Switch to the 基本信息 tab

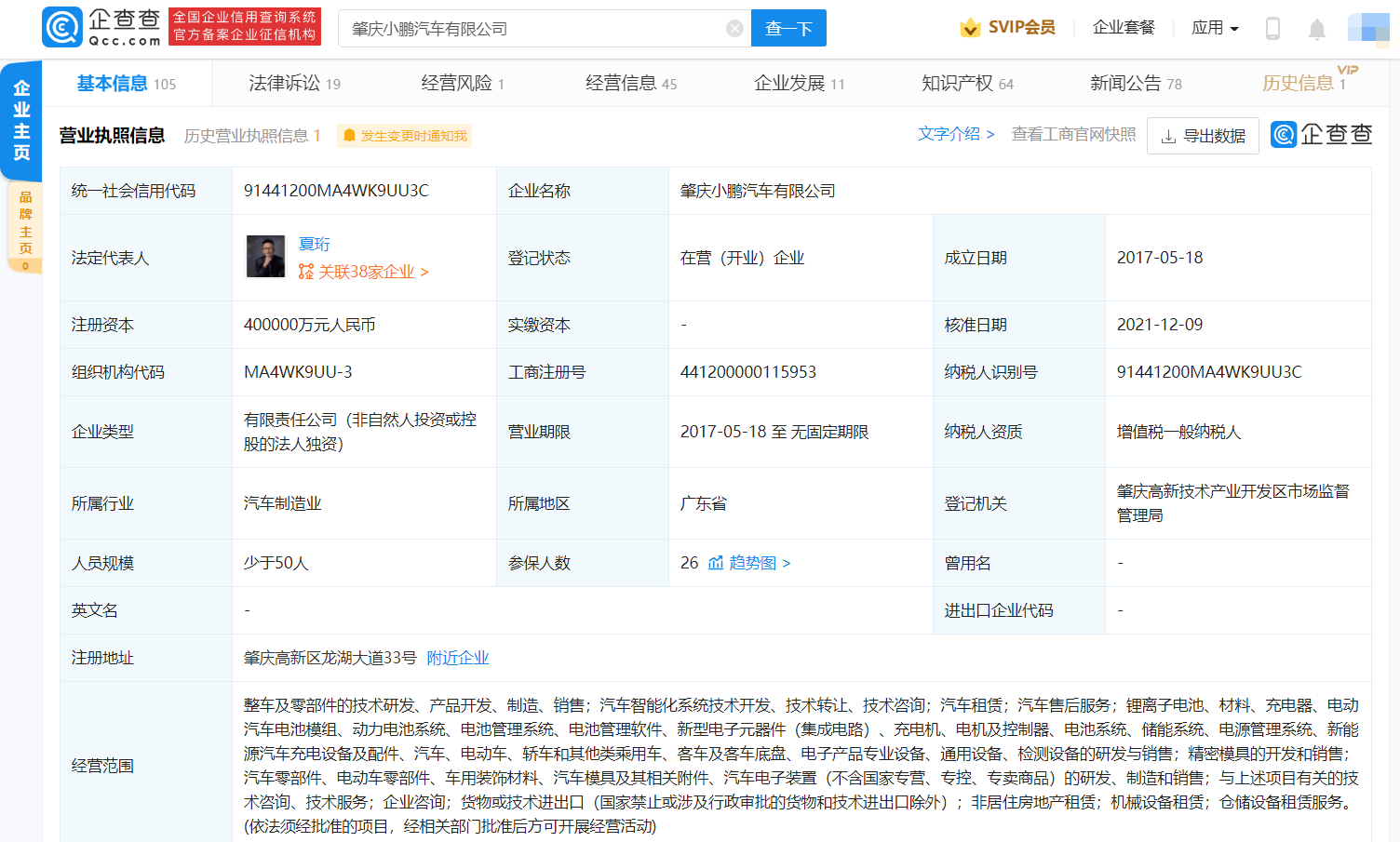coord(126,84)
